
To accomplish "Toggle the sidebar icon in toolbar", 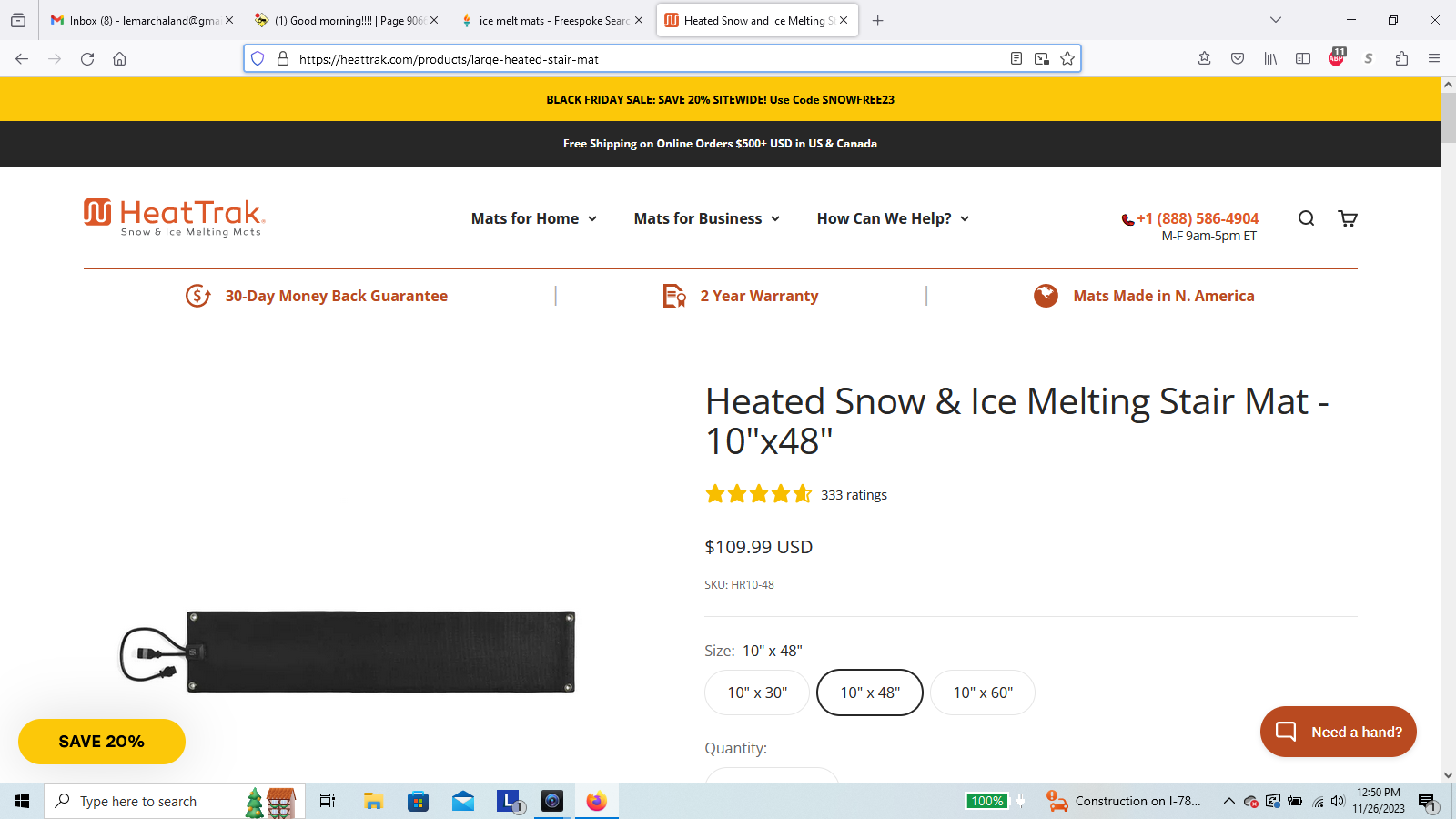I will click(x=1303, y=59).
